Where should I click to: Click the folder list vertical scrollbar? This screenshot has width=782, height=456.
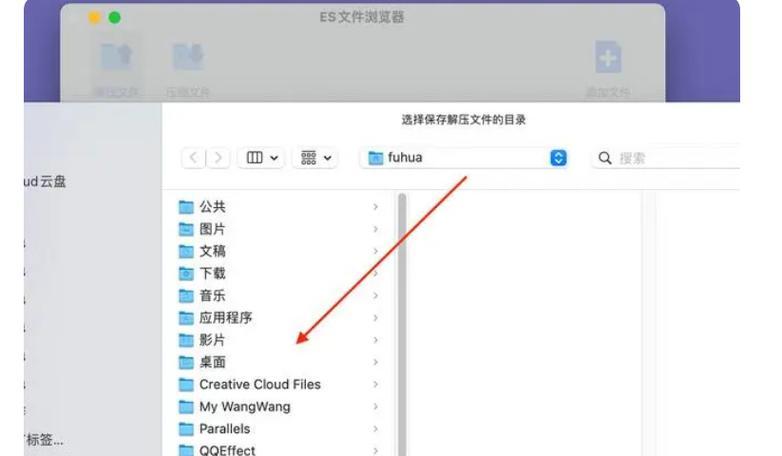click(402, 324)
